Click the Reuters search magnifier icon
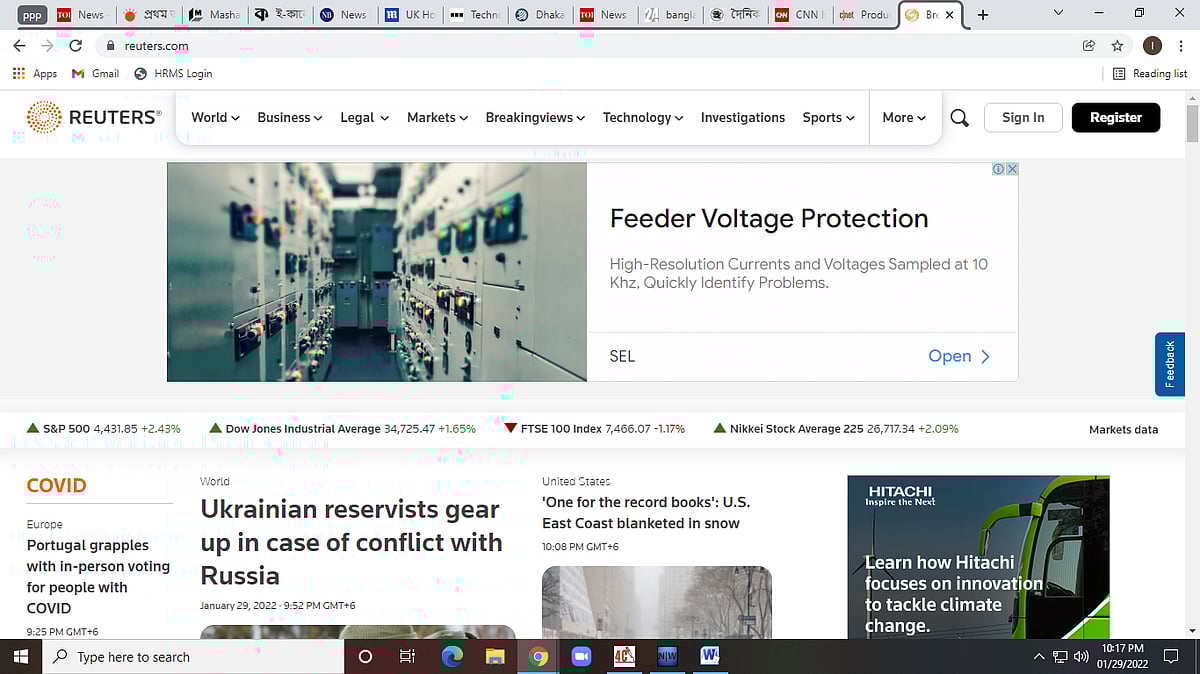The image size is (1200, 674). [959, 118]
